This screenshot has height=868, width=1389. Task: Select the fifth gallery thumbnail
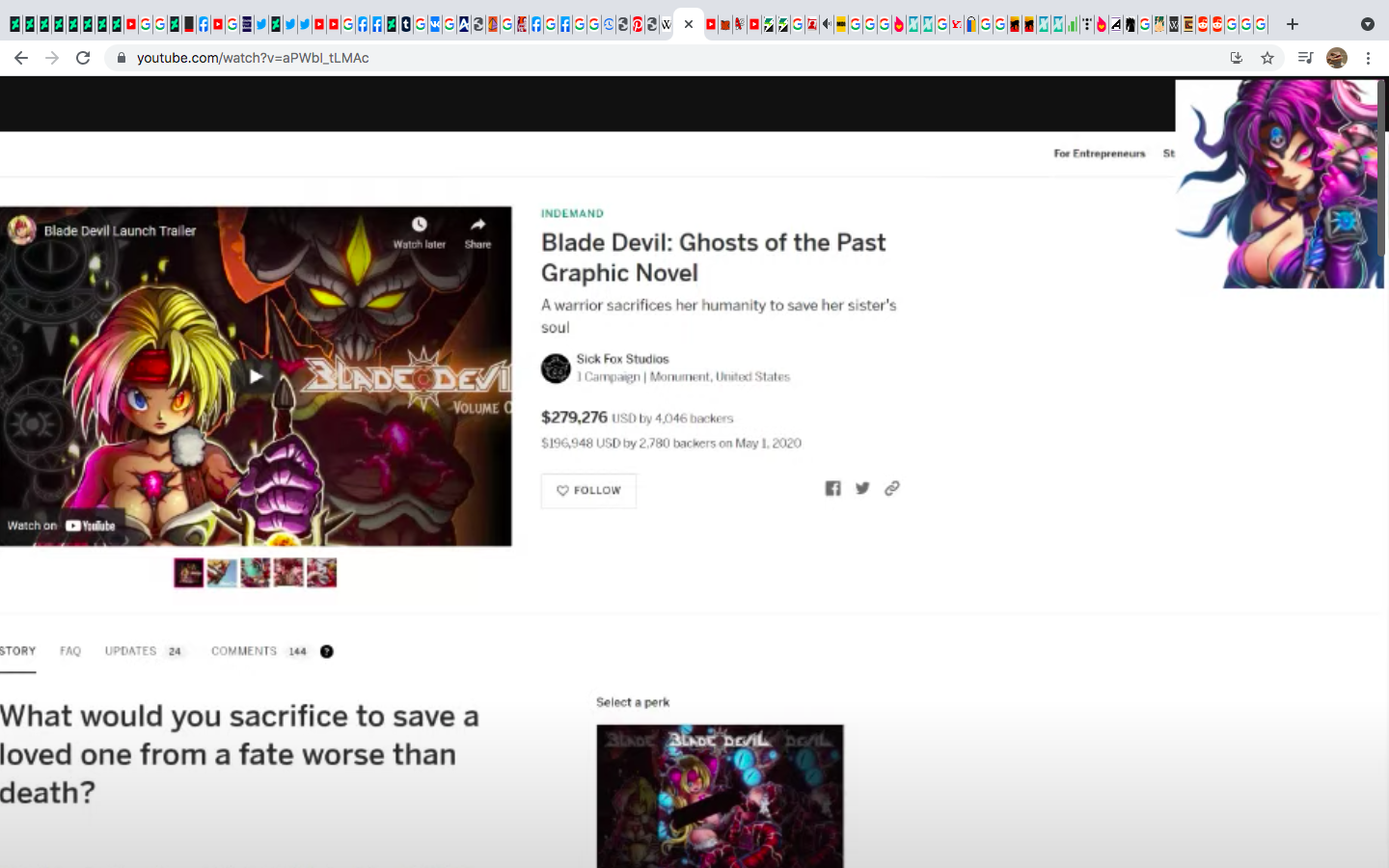(321, 573)
